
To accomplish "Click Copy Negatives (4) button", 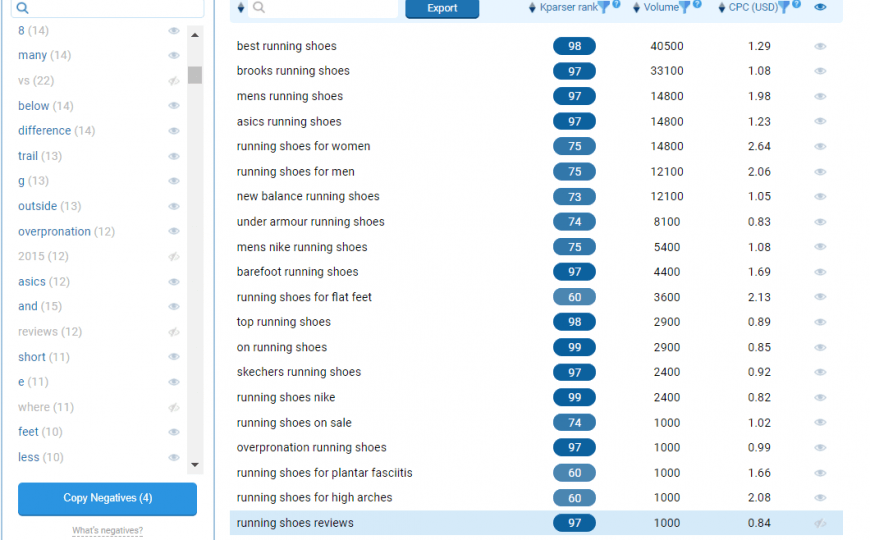I will coord(107,498).
